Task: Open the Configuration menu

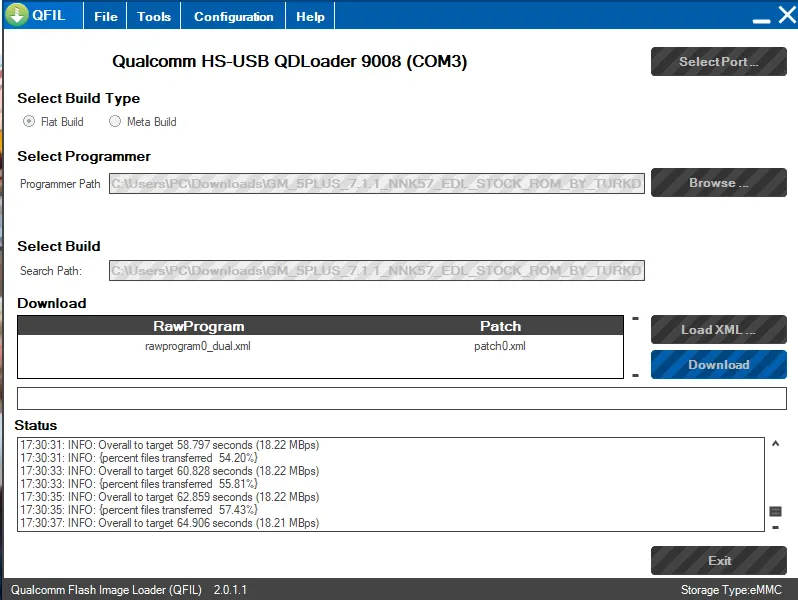Action: (x=233, y=16)
